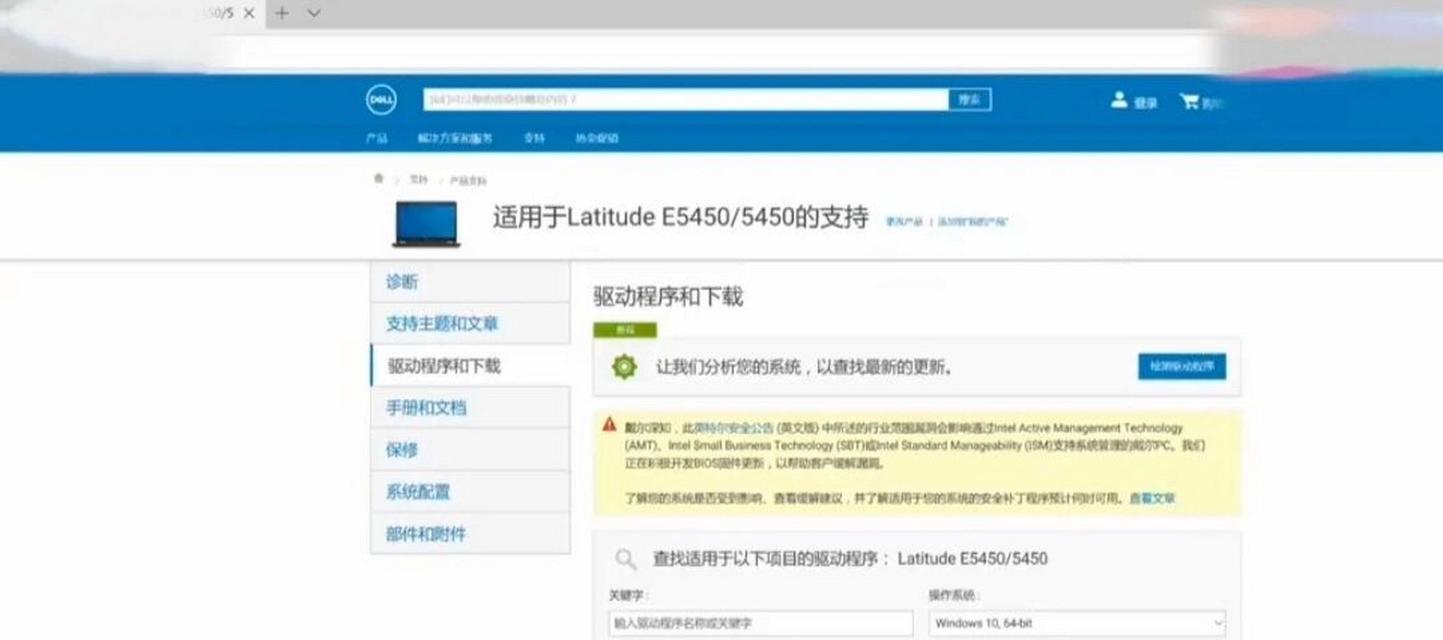The height and width of the screenshot is (640, 1443).
Task: Select 驱动程序和下载 in the sidebar
Action: point(470,366)
